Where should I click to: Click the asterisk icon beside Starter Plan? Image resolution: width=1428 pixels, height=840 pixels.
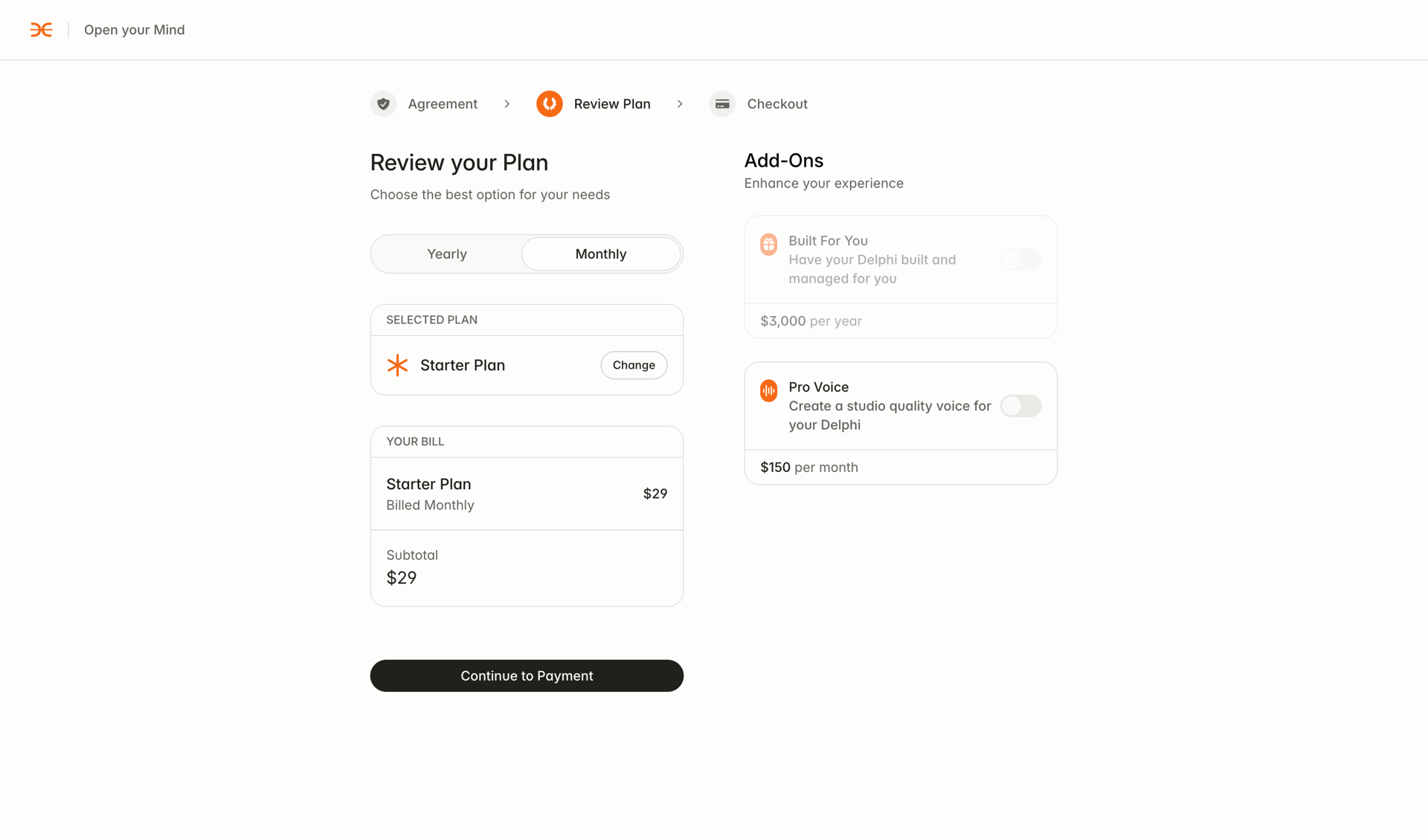tap(397, 365)
